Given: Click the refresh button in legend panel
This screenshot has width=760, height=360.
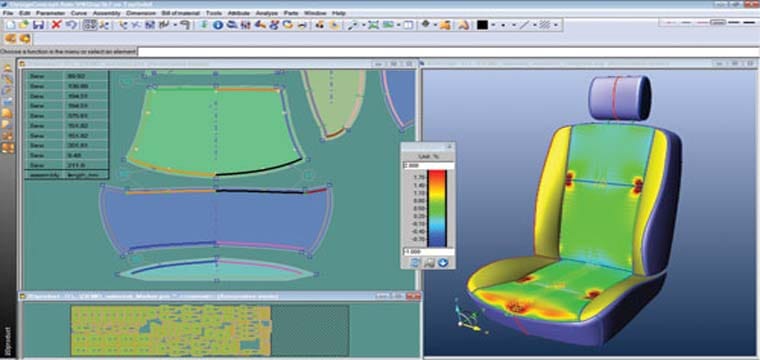Looking at the screenshot, I should (x=415, y=263).
